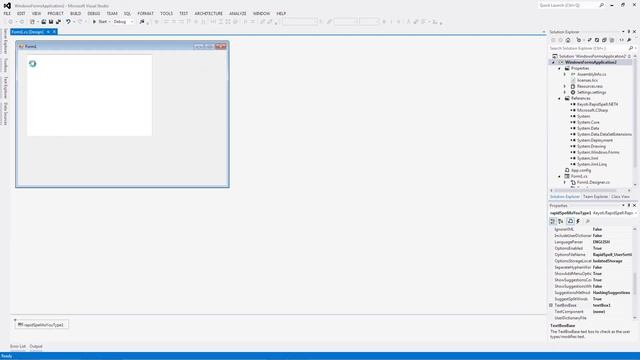Select the Categorized view icon in Properties

pos(552,221)
